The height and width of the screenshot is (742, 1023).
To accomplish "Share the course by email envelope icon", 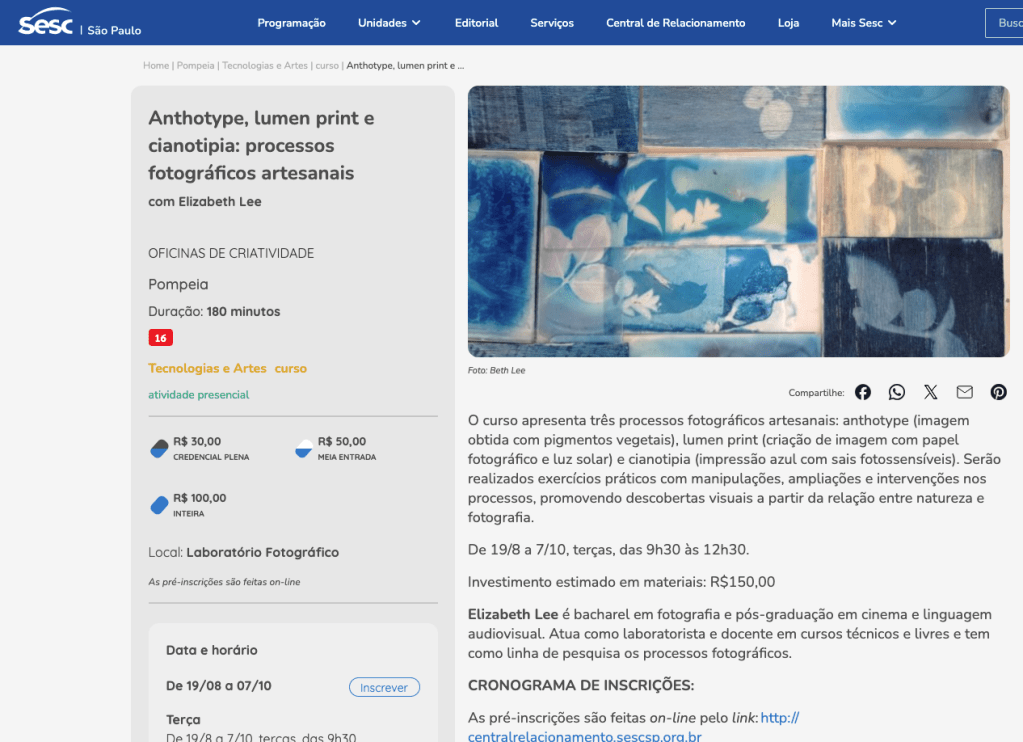I will [x=964, y=392].
